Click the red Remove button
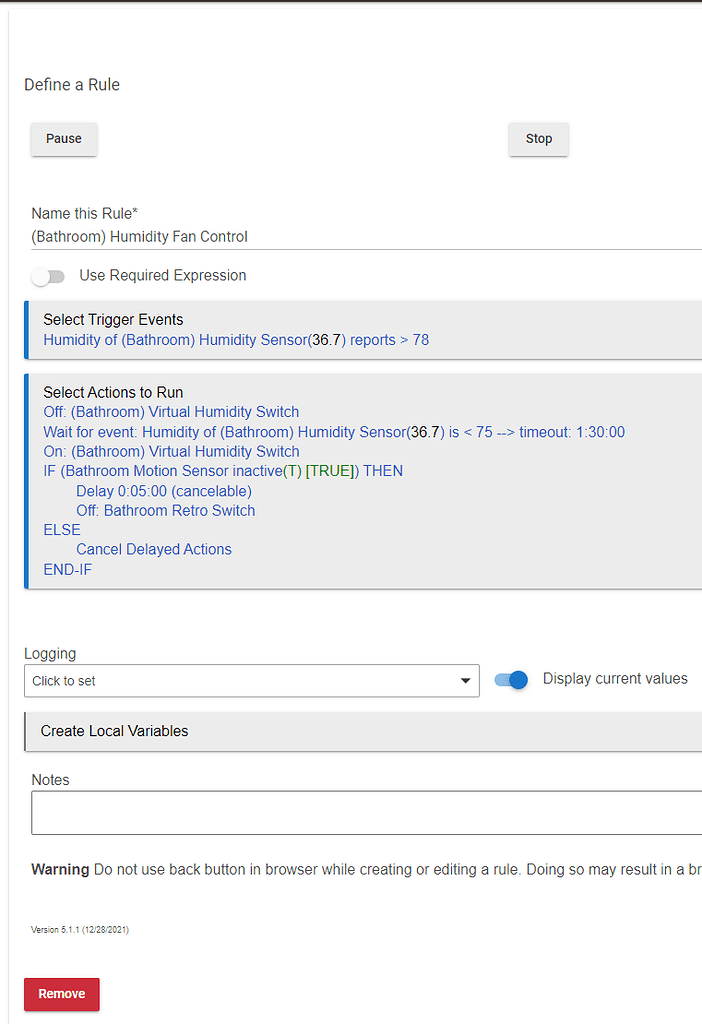This screenshot has width=702, height=1024. click(62, 994)
